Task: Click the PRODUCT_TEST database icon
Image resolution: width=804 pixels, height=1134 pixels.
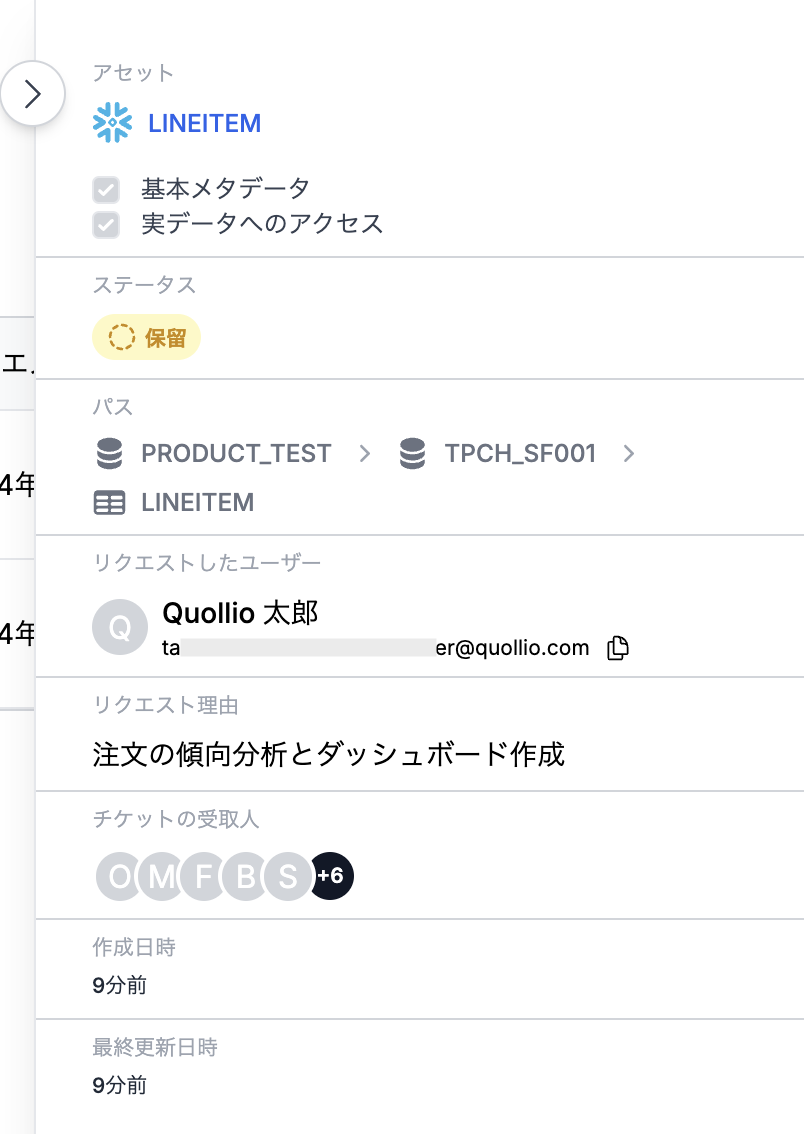Action: [109, 453]
